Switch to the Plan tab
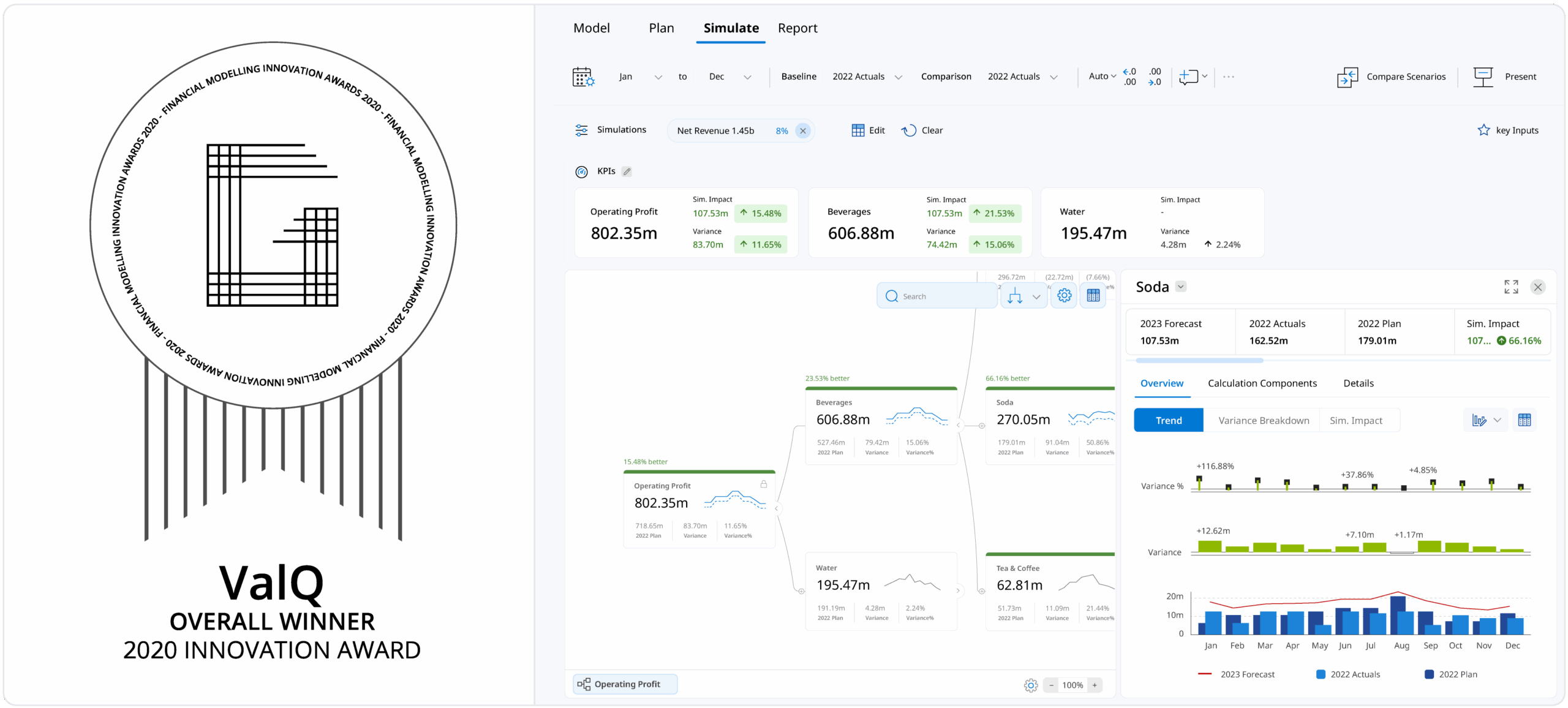 click(x=661, y=28)
